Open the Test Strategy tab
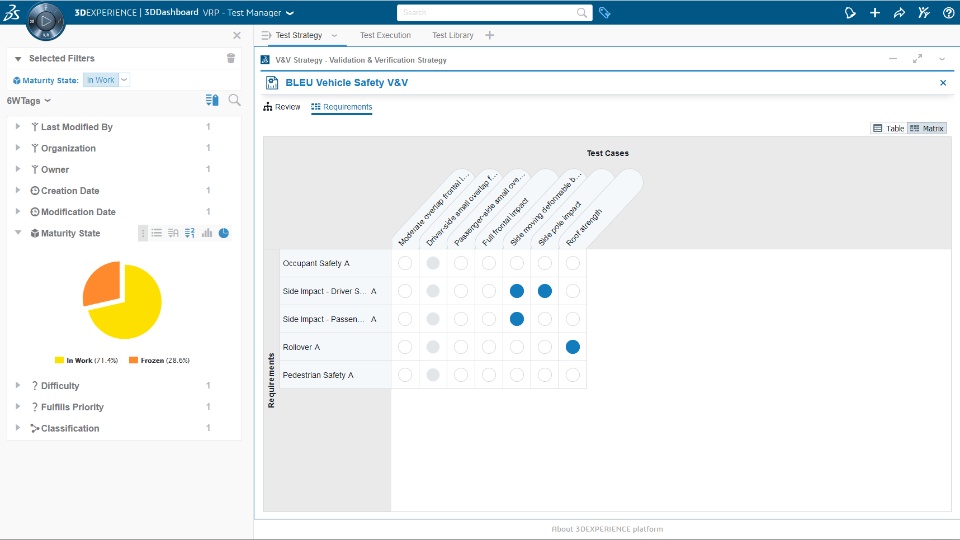Screen dimensions: 960x540 coord(299,36)
